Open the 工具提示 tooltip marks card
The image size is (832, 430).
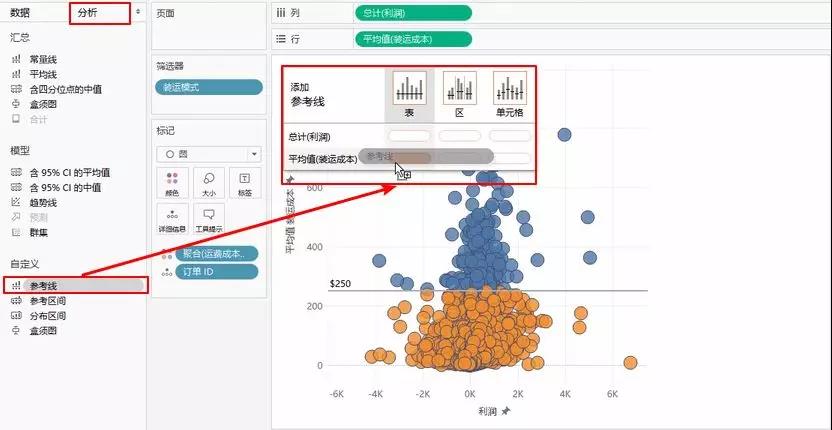pyautogui.click(x=209, y=218)
